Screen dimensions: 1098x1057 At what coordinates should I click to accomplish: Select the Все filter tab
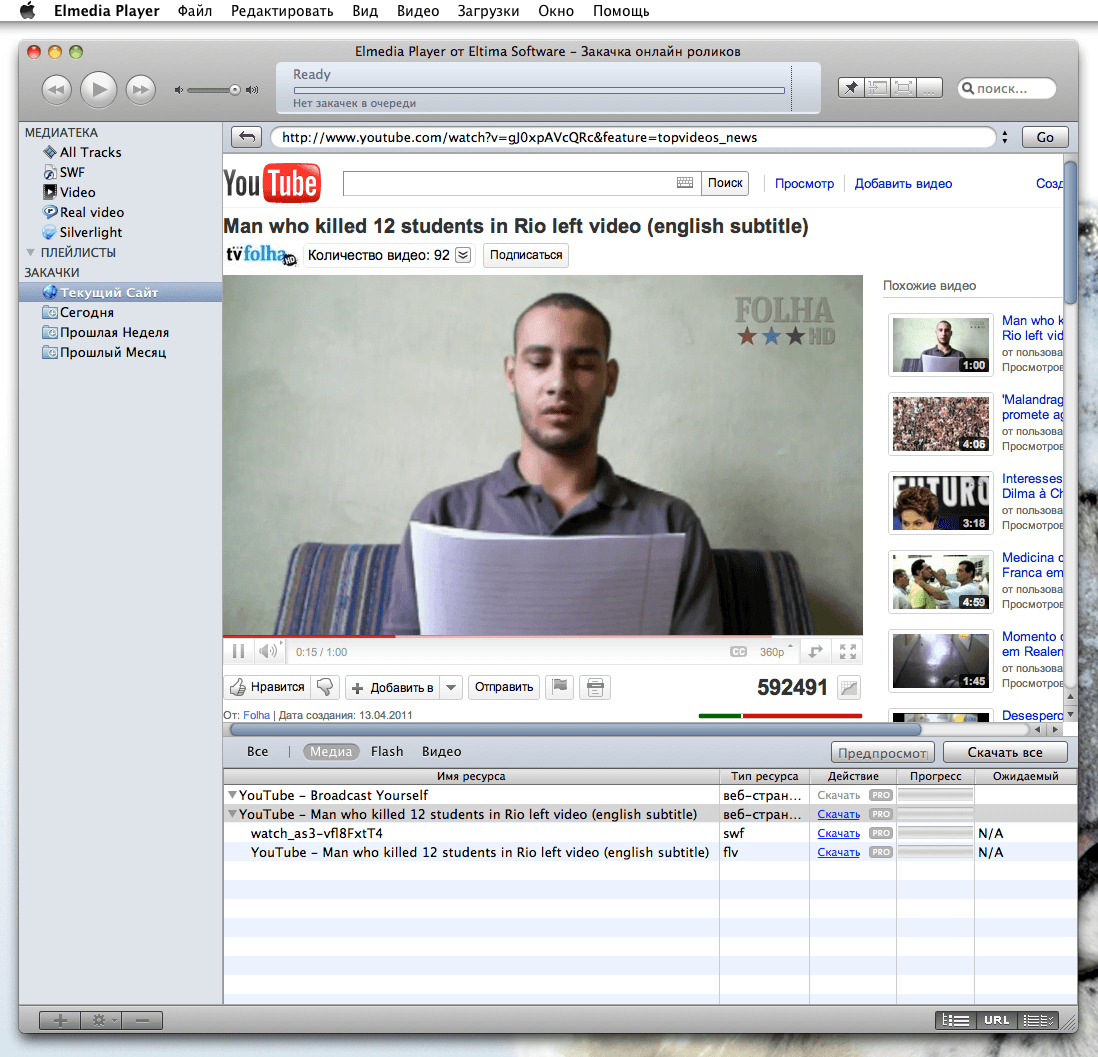tap(257, 752)
